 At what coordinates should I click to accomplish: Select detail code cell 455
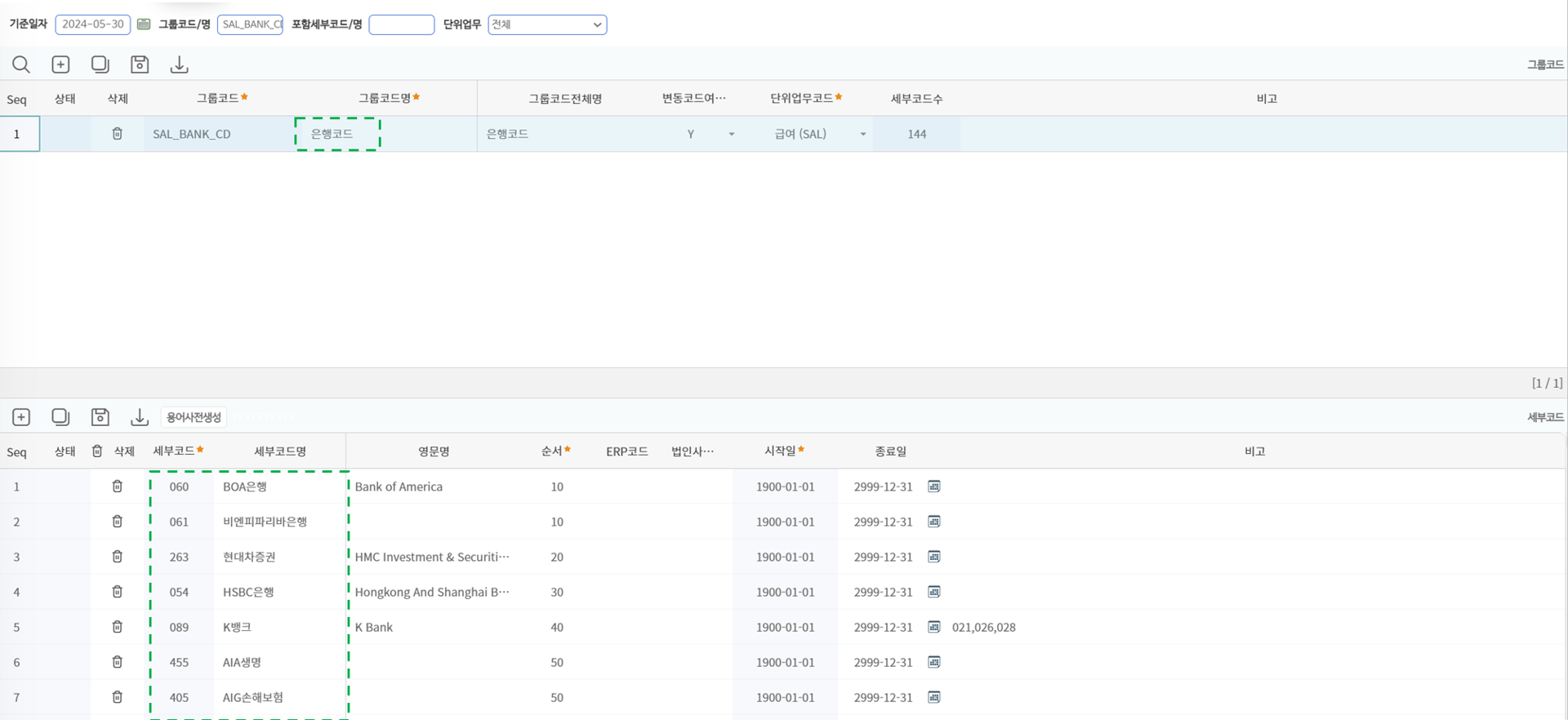pyautogui.click(x=179, y=662)
